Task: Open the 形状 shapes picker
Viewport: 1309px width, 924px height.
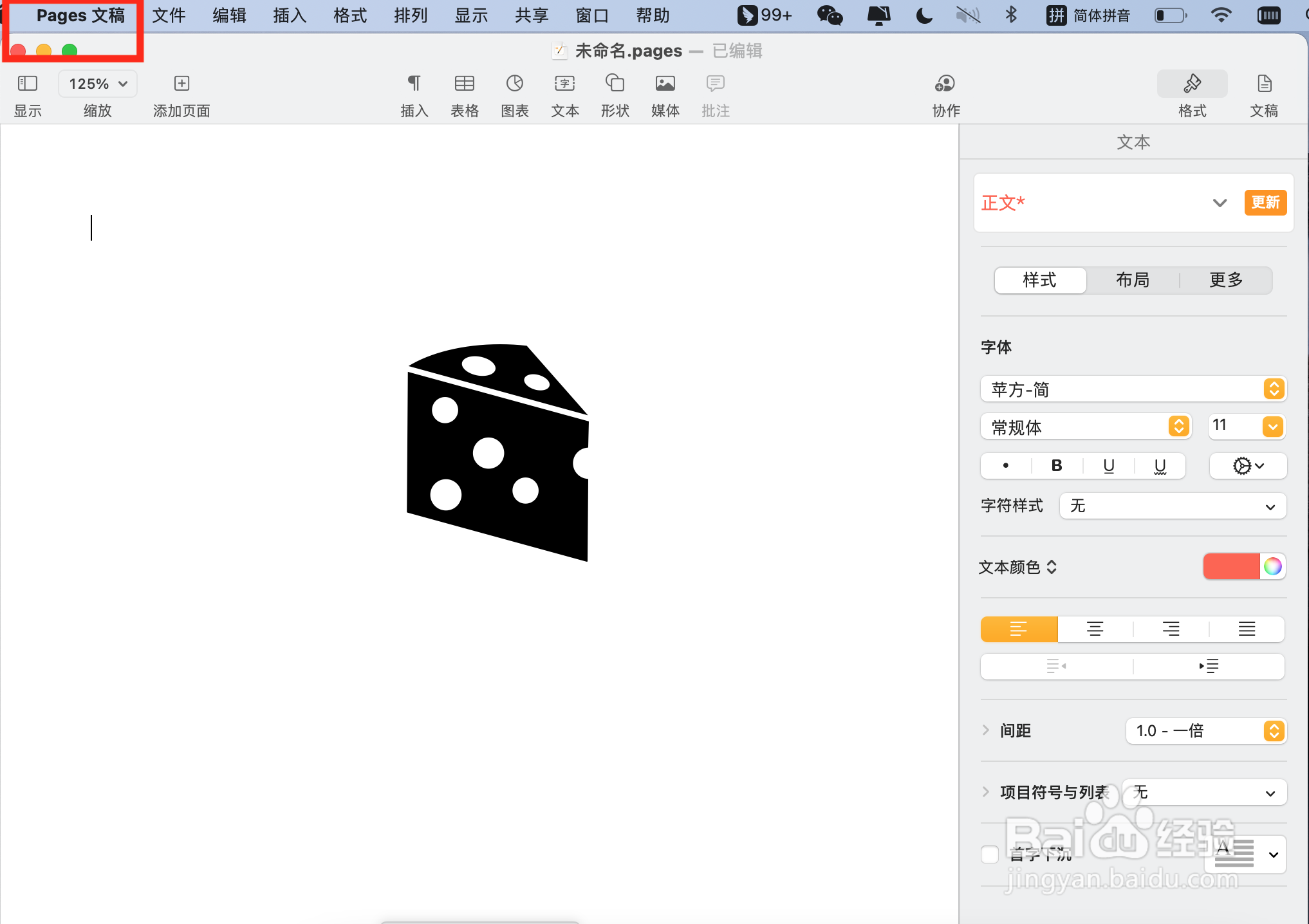Action: (x=615, y=84)
